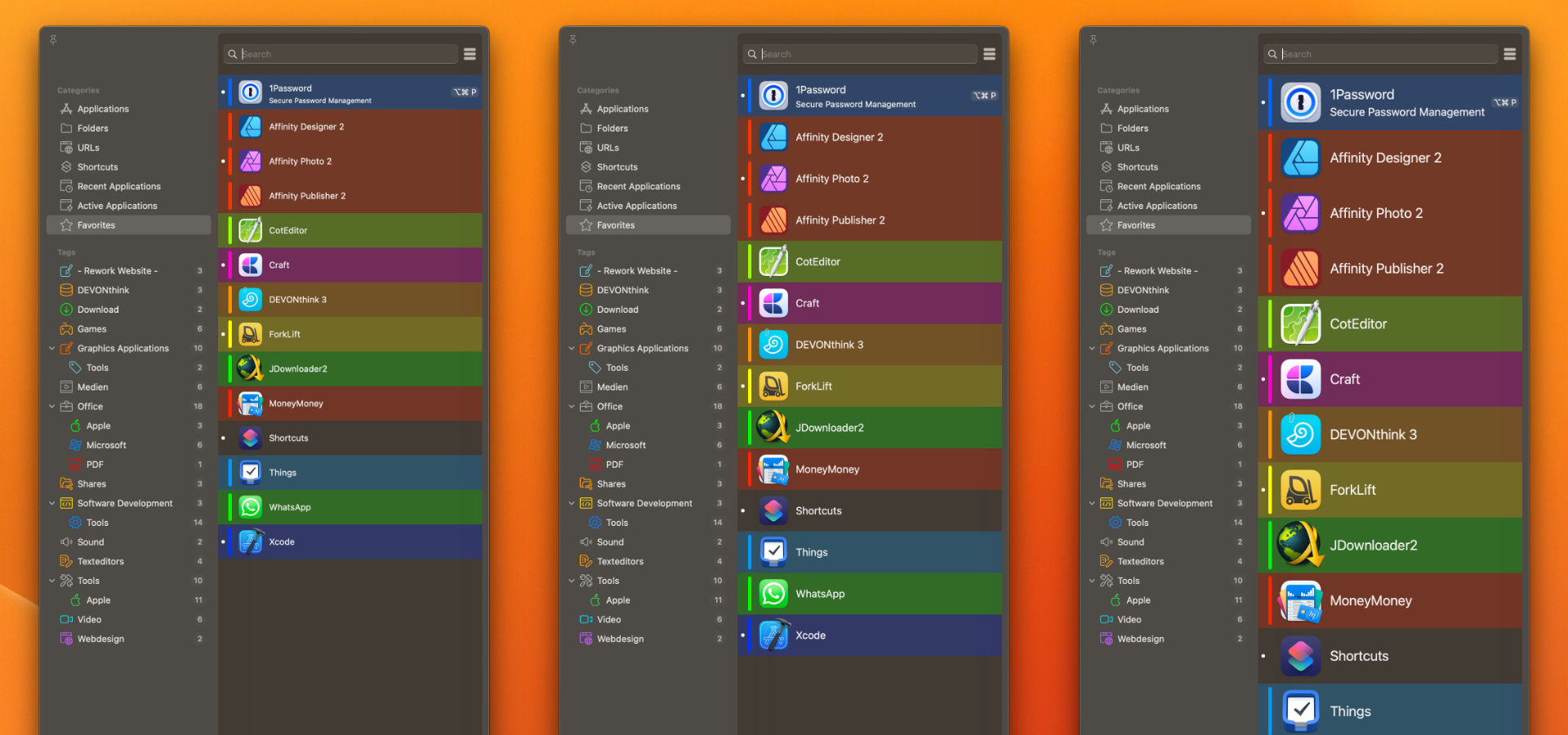Select Favorites category in left window

(x=128, y=225)
